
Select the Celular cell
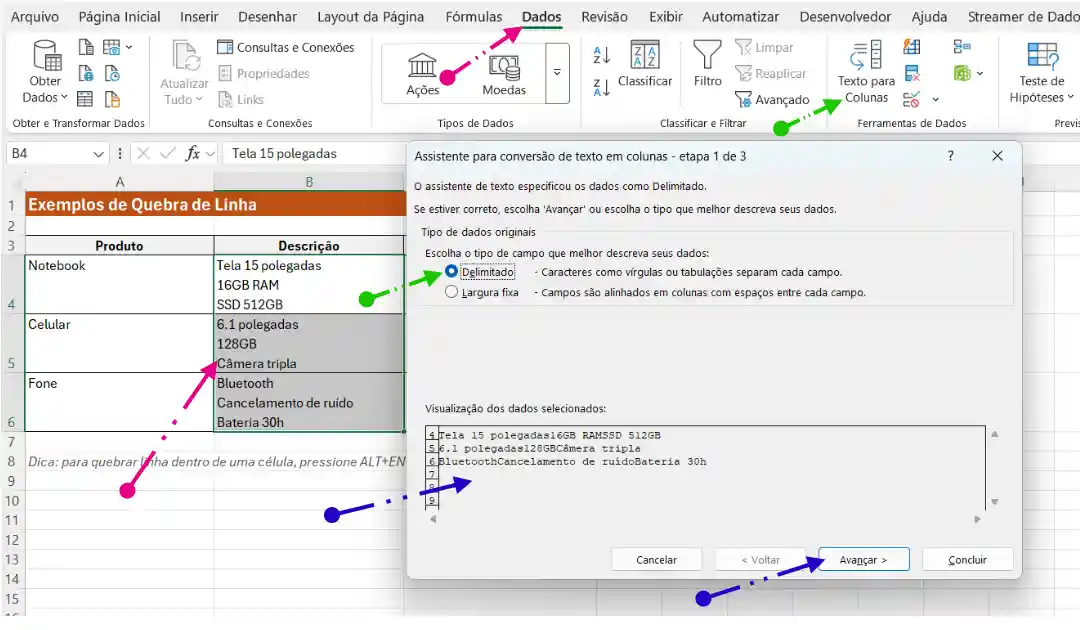(119, 344)
